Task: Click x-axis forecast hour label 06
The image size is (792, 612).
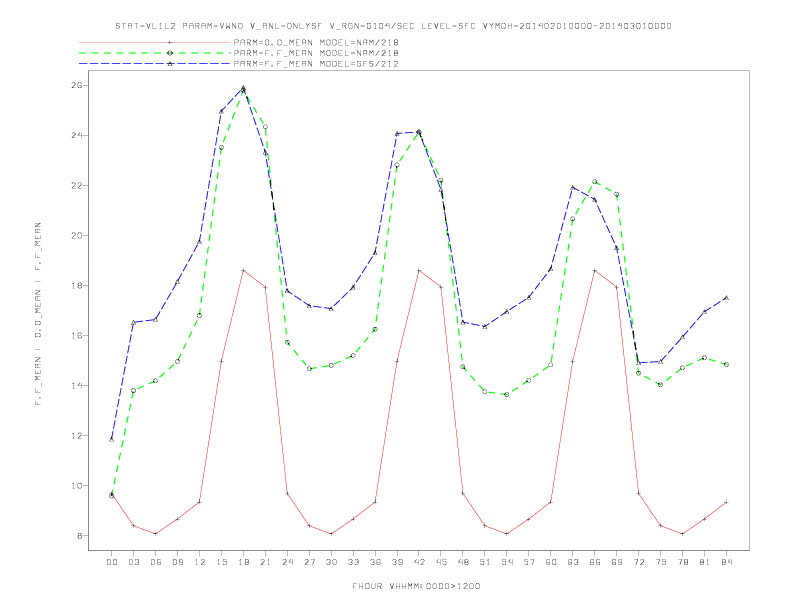Action: point(156,562)
